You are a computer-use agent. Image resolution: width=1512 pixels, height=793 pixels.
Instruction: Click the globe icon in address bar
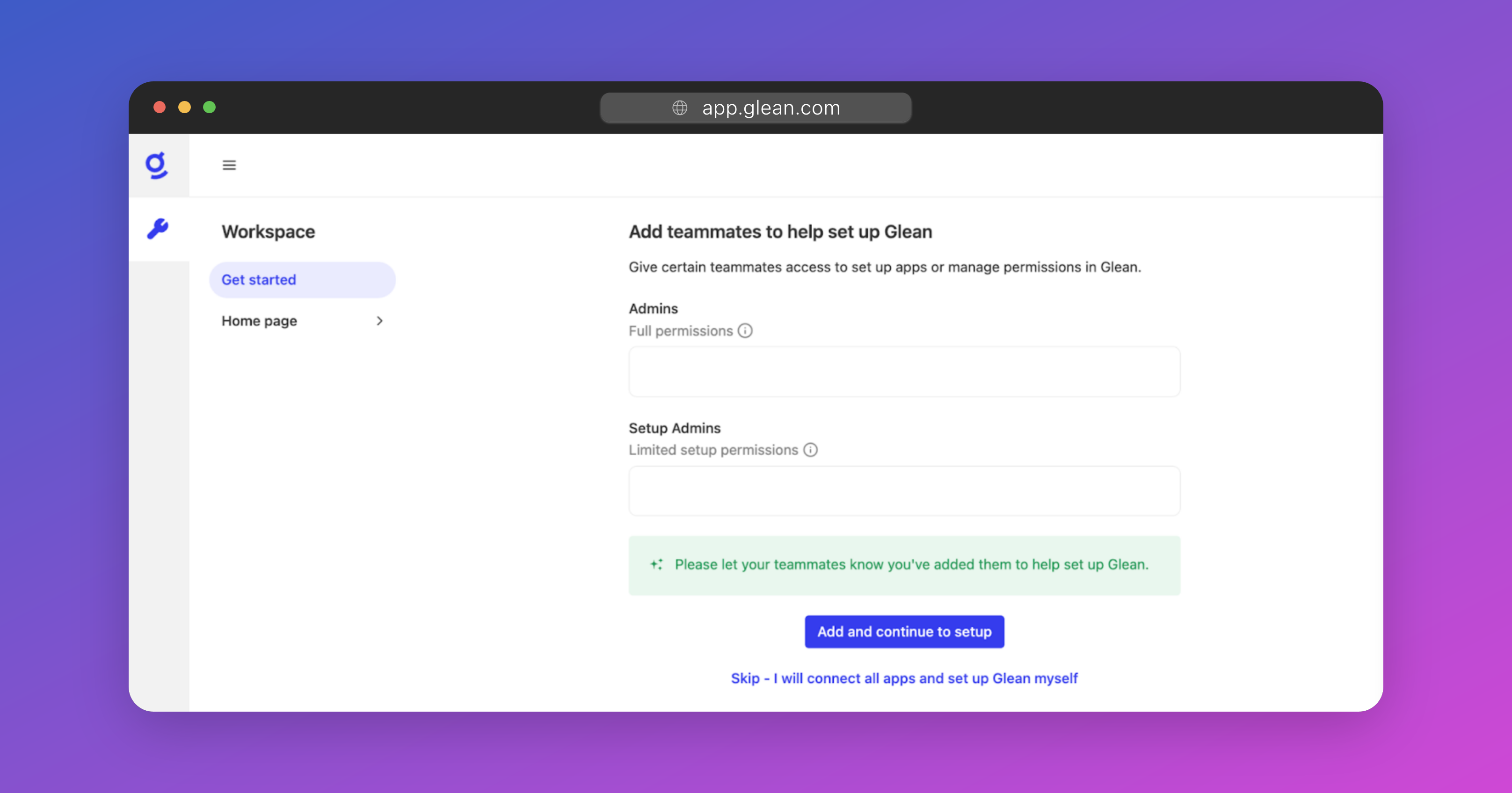tap(680, 108)
